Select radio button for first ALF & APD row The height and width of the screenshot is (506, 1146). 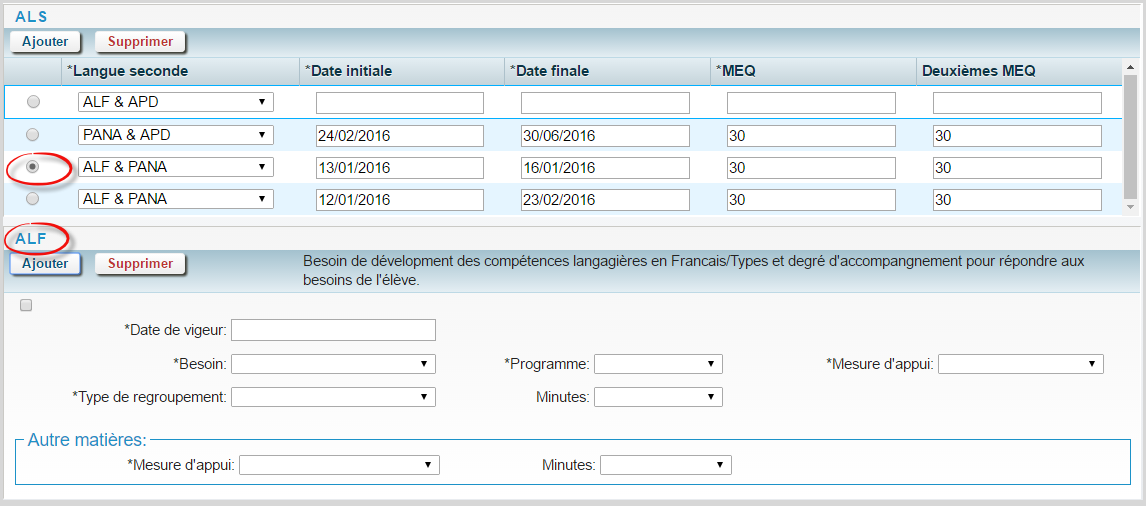33,102
